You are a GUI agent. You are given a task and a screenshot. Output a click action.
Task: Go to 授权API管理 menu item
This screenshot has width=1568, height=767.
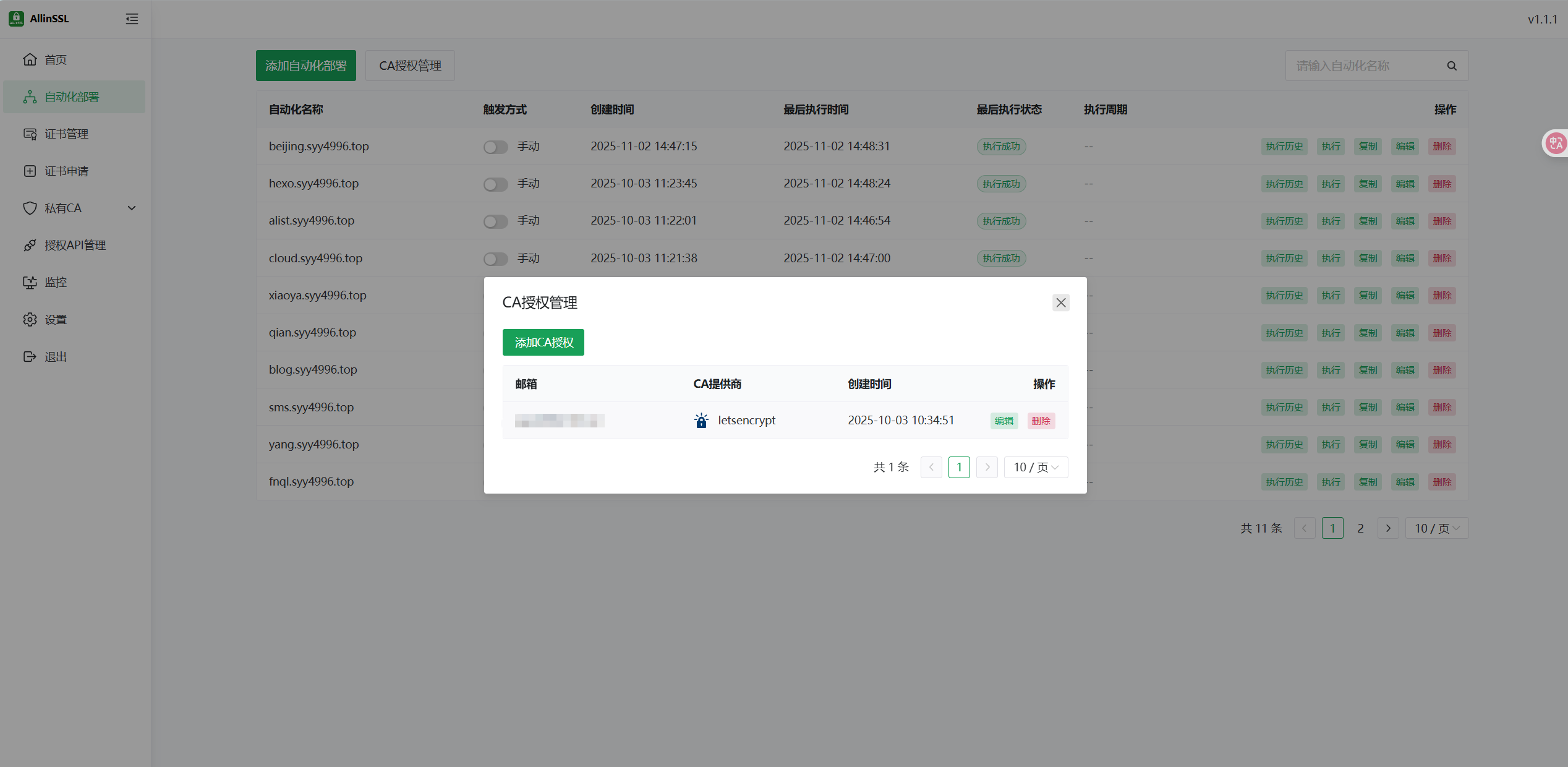pos(75,245)
